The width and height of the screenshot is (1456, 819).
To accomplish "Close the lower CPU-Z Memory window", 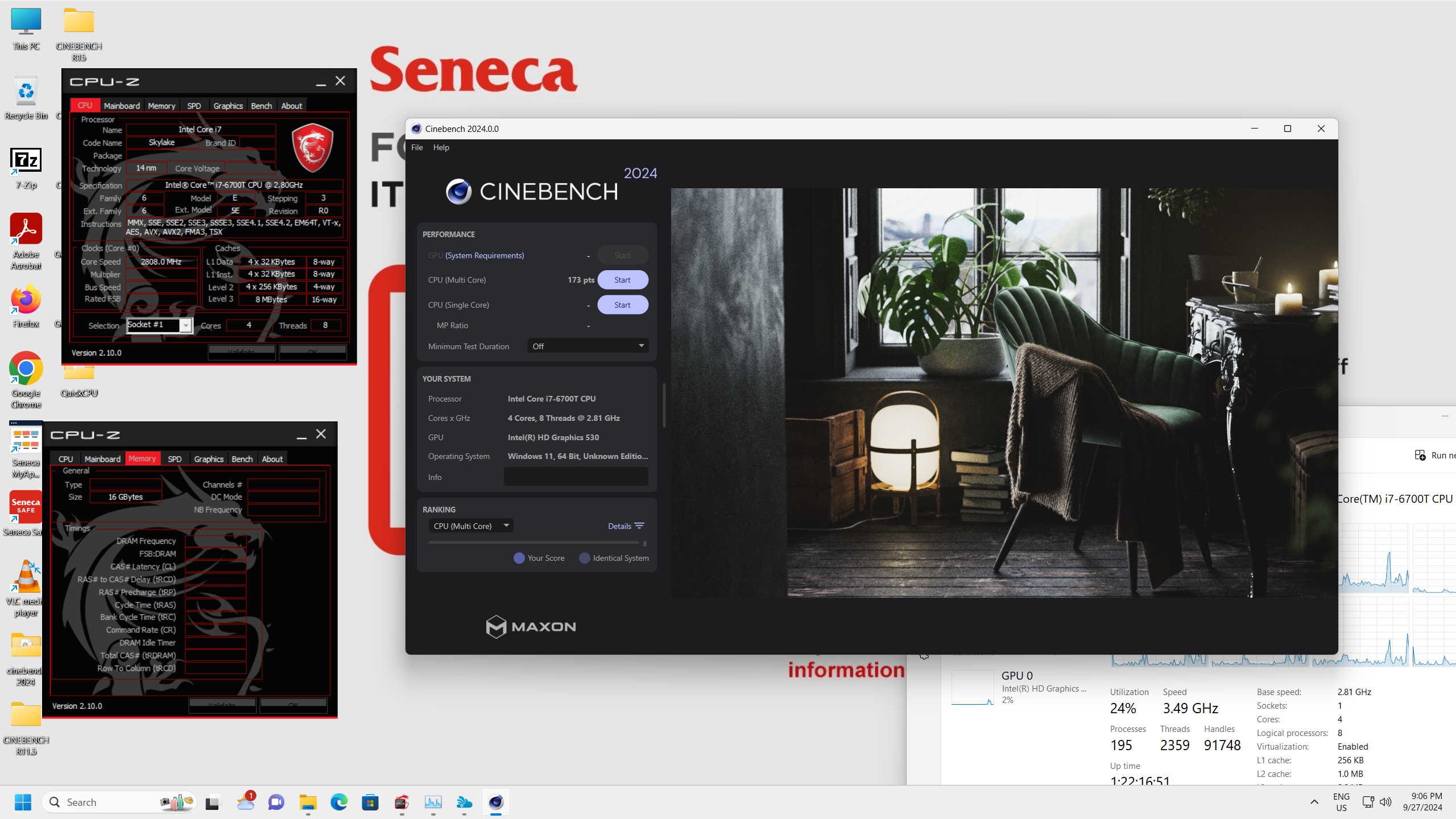I will point(321,434).
